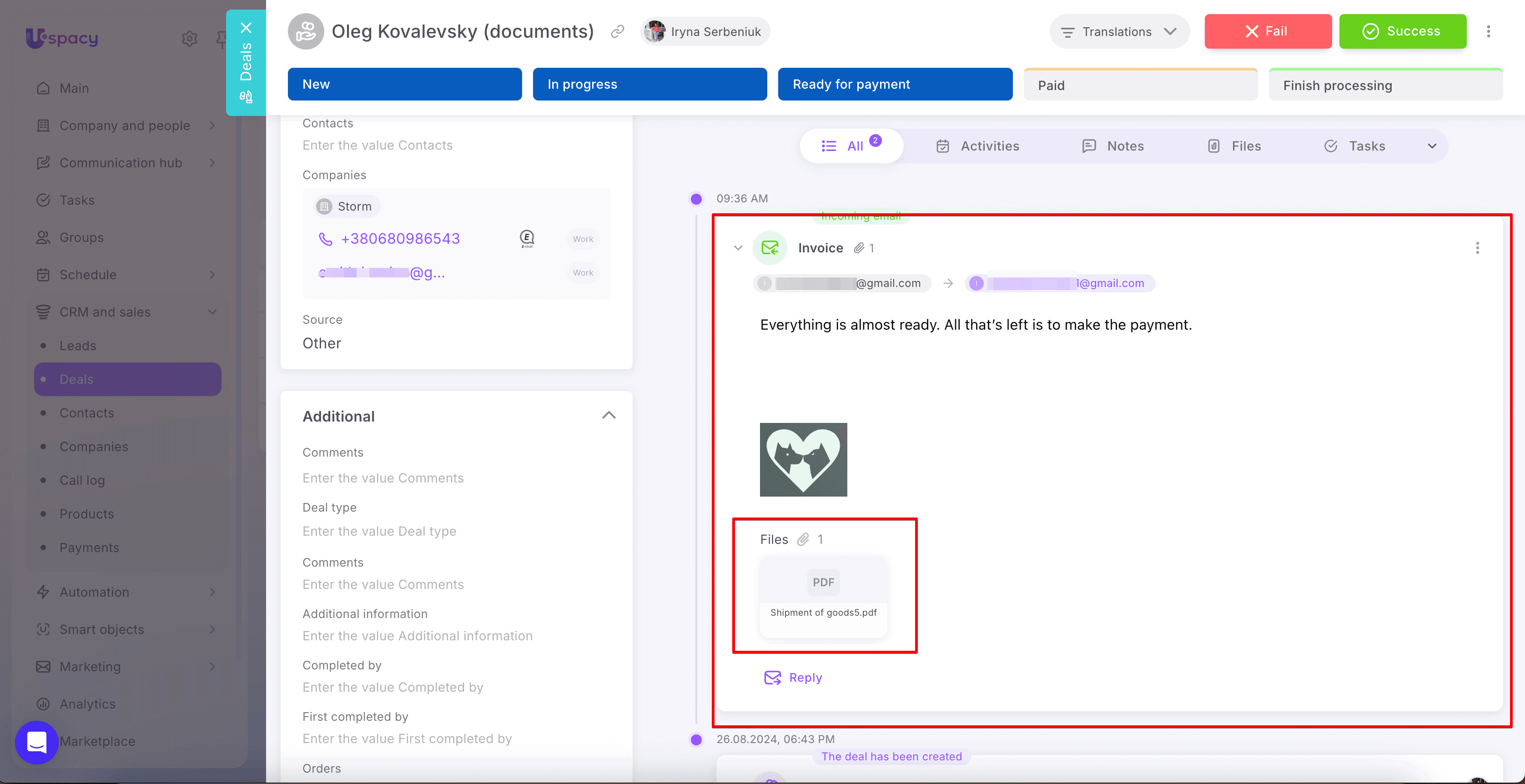Set deal stage to Finish processing
This screenshot has width=1525, height=784.
click(1385, 85)
